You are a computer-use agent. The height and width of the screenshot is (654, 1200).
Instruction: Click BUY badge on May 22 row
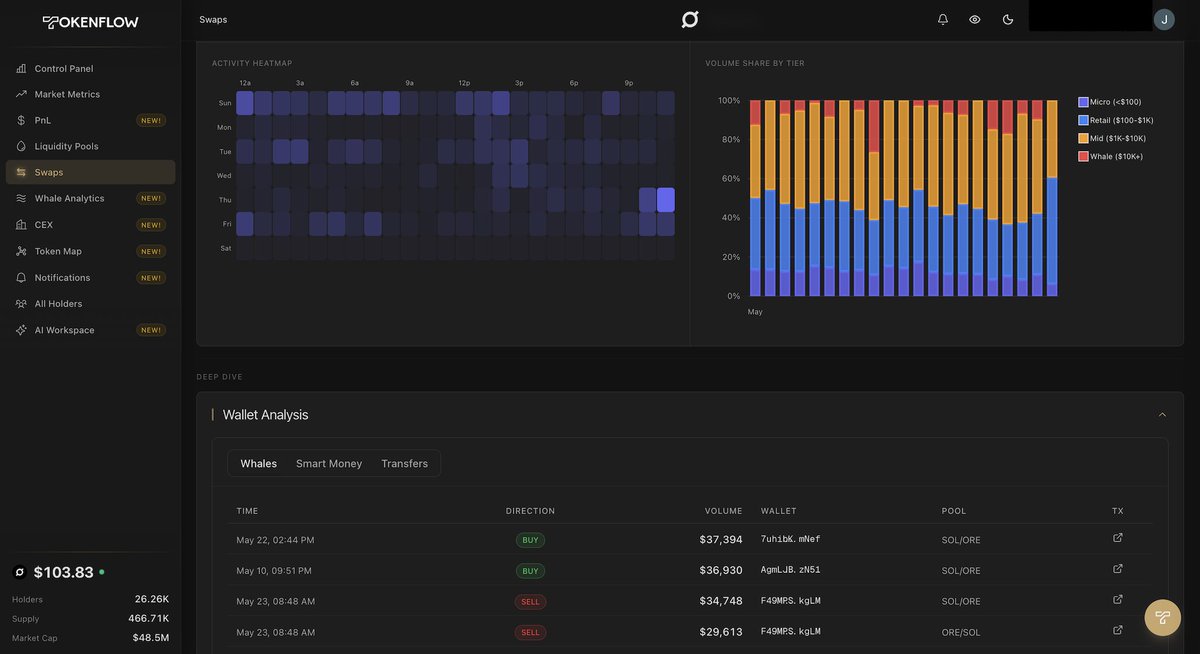[530, 540]
